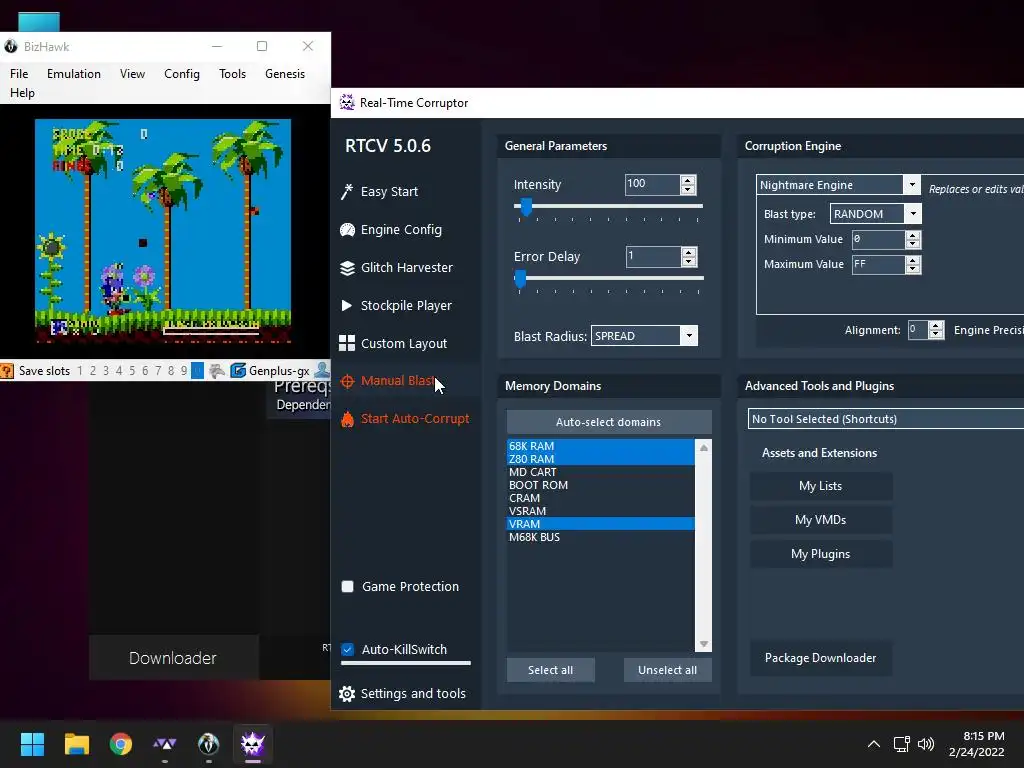Click Auto-select domains button
1024x768 pixels.
click(609, 422)
